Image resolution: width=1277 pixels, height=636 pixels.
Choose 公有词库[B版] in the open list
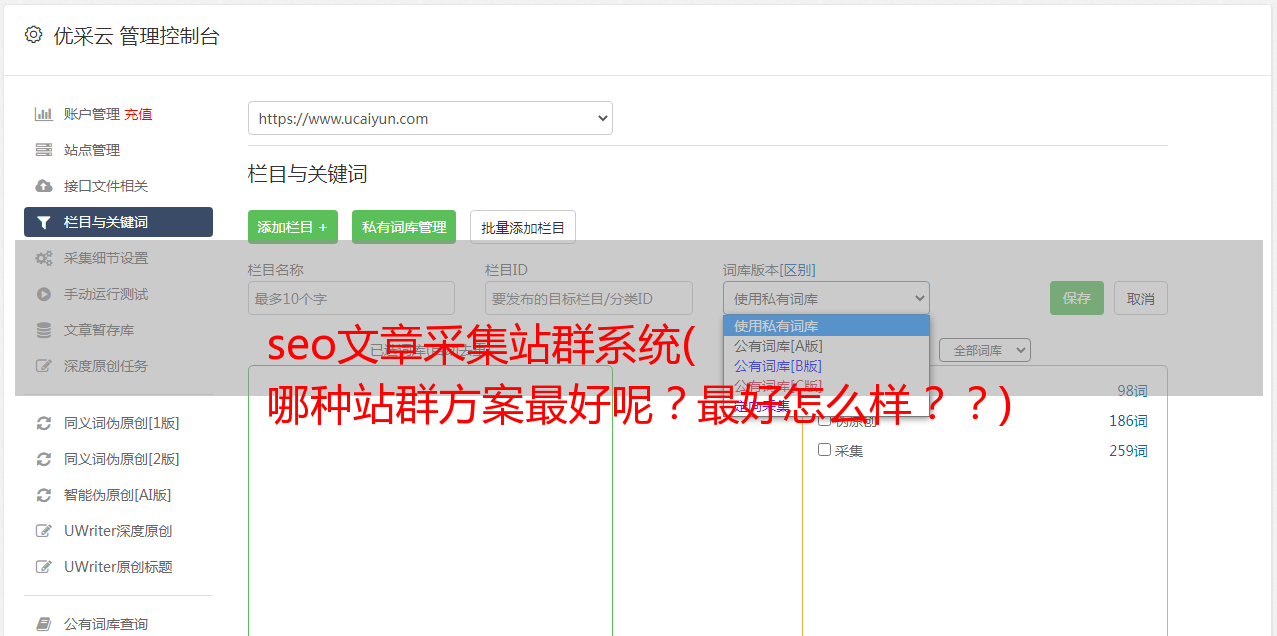[826, 365]
